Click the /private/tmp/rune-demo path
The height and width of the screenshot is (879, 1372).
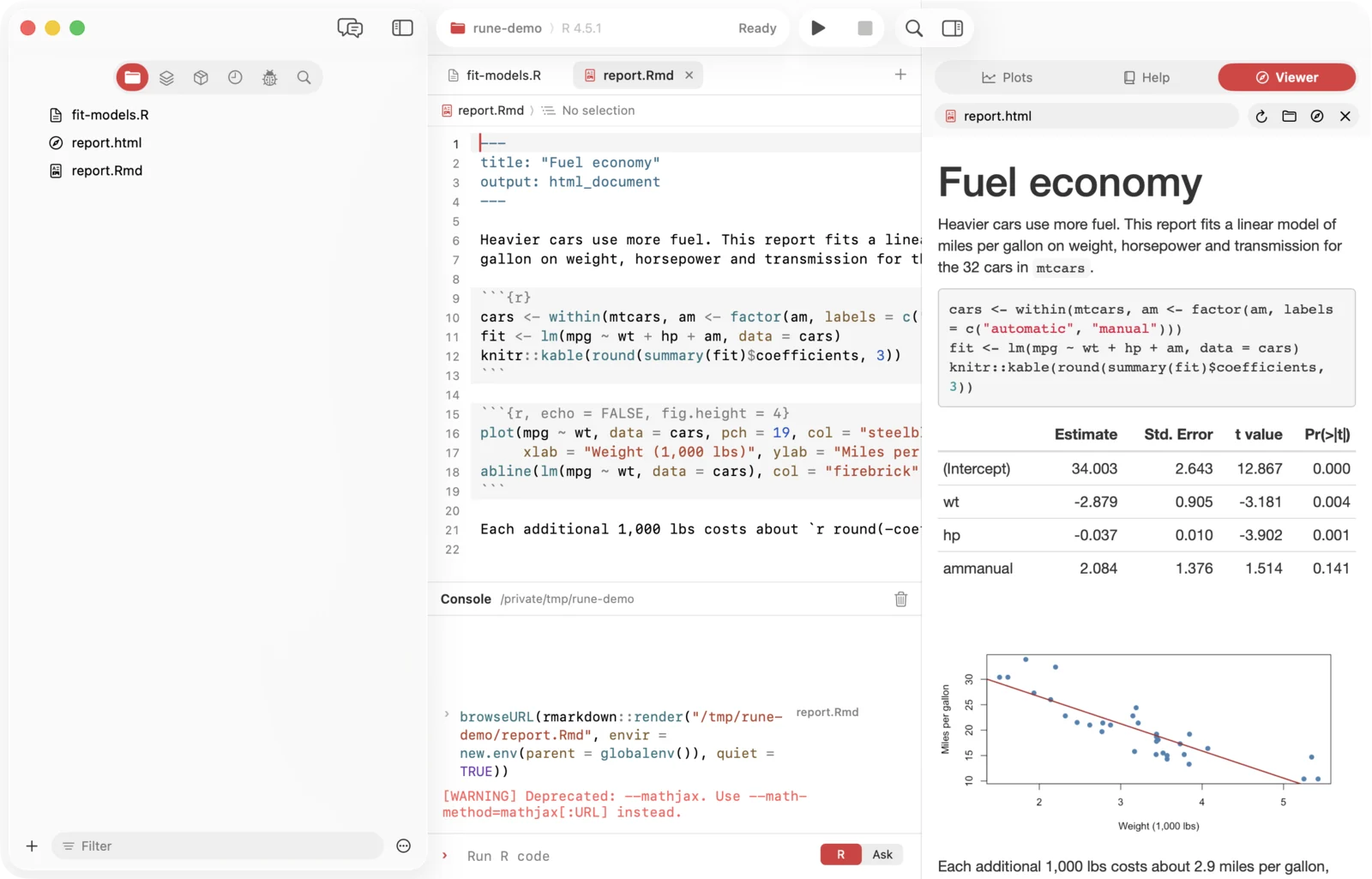[567, 599]
